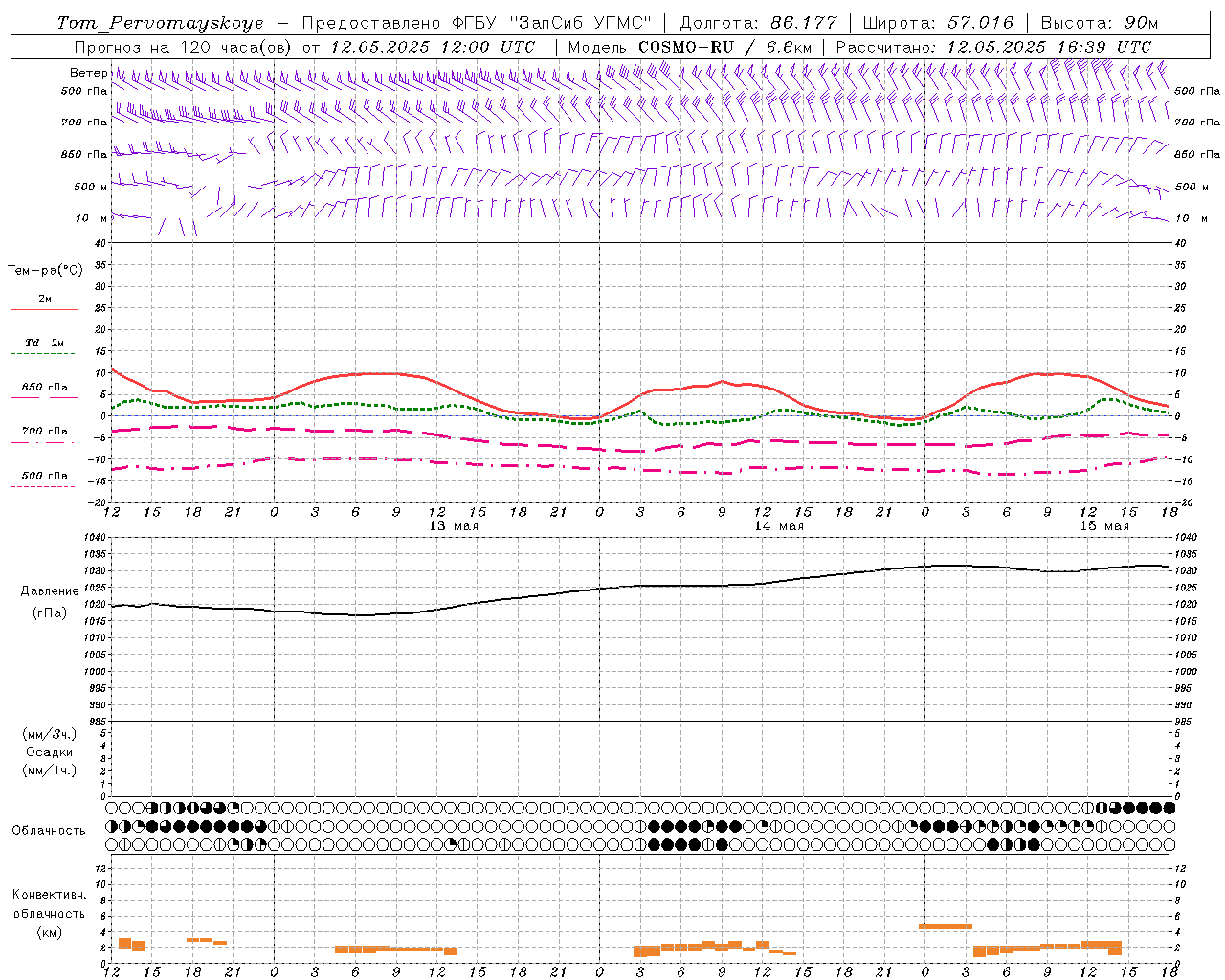The height and width of the screenshot is (980, 1225).
Task: Select the (мм/3ч.) precipitation unit label
Action: (49, 734)
